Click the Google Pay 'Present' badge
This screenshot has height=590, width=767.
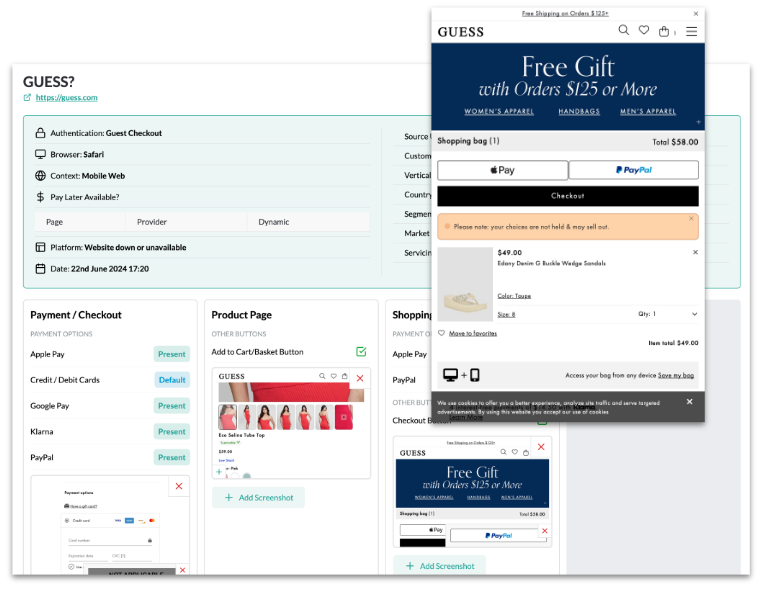coord(172,406)
